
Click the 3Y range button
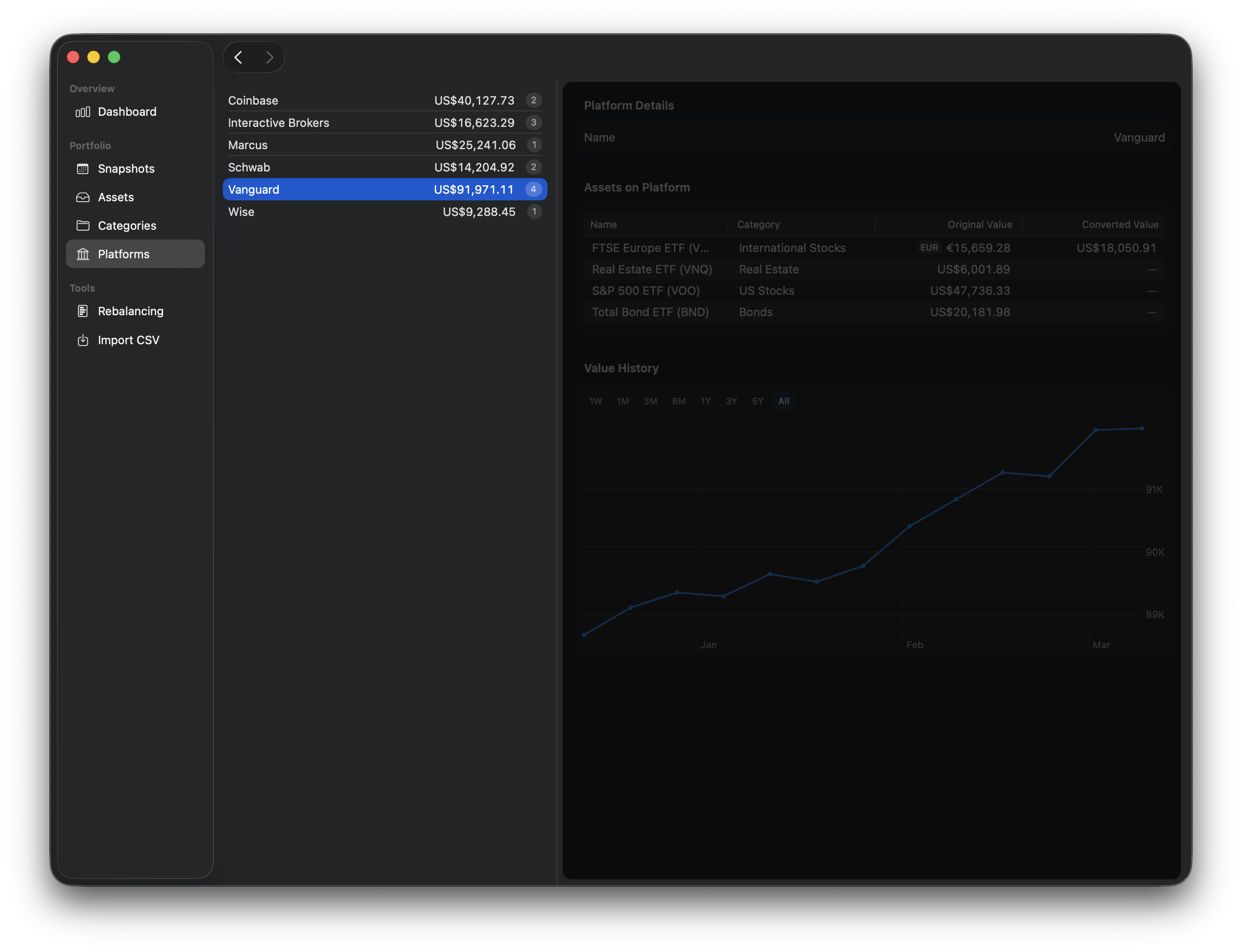[x=731, y=401]
